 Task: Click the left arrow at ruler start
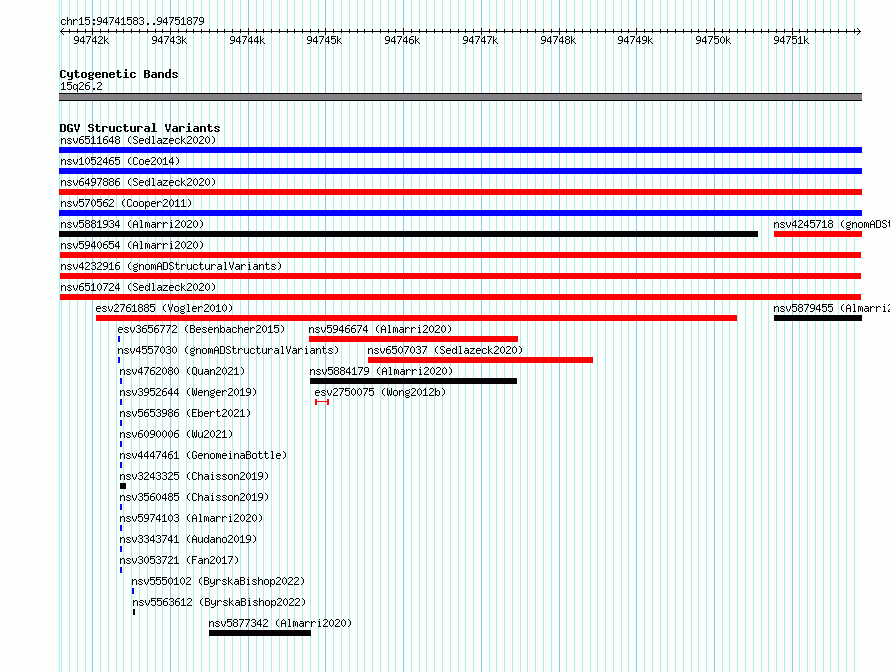[62, 31]
